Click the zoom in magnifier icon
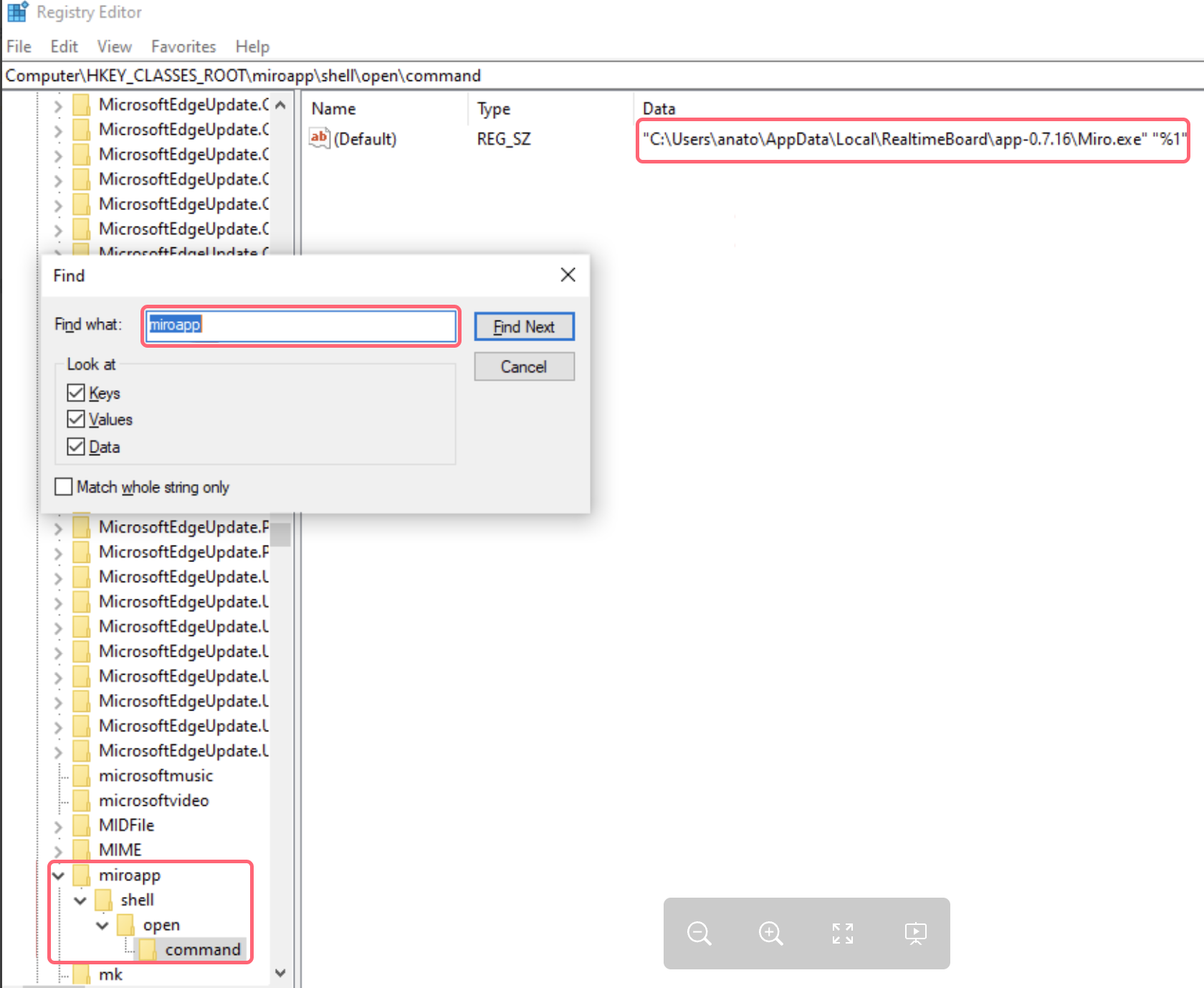1204x988 pixels. coord(770,934)
